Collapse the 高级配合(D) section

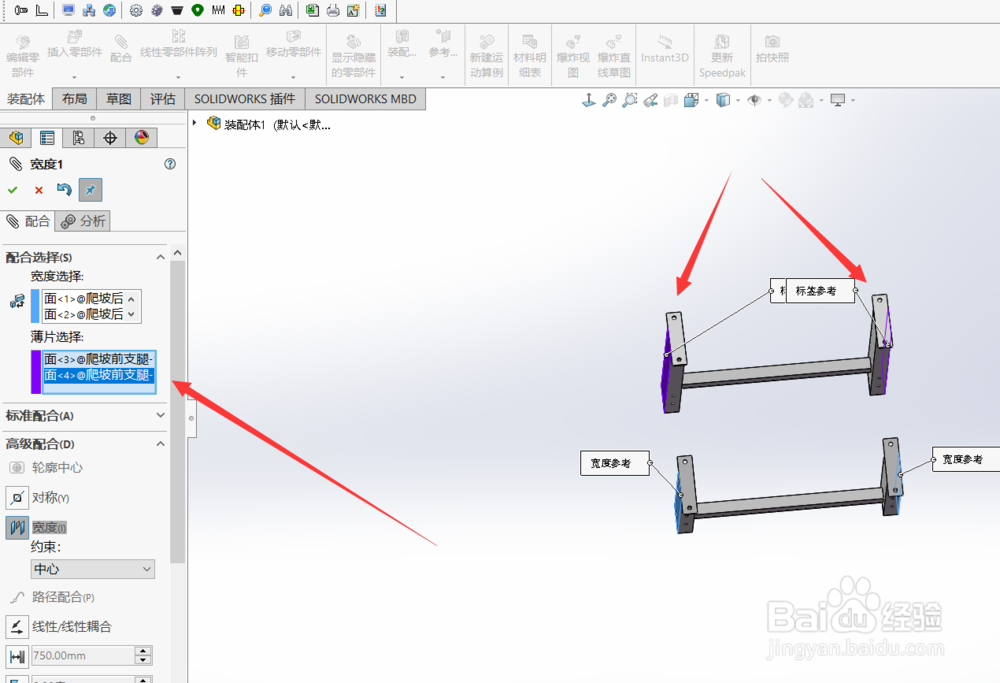click(x=161, y=444)
